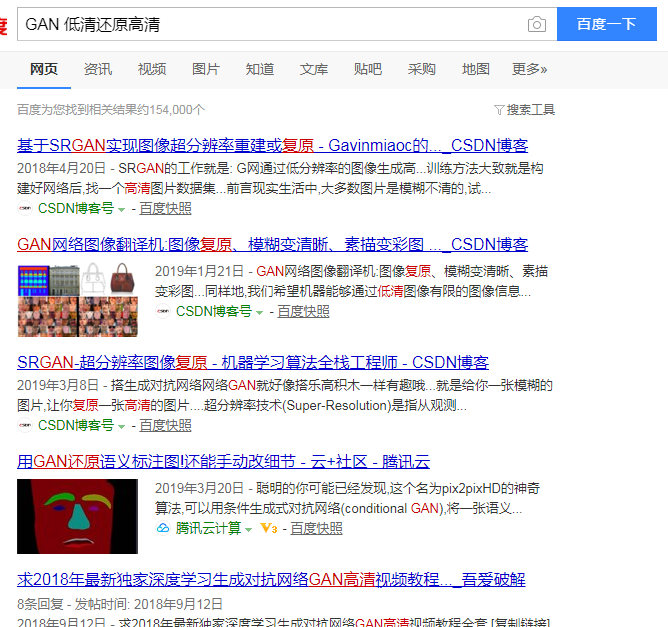Select the 网页 tab
The image size is (668, 627).
(x=44, y=69)
